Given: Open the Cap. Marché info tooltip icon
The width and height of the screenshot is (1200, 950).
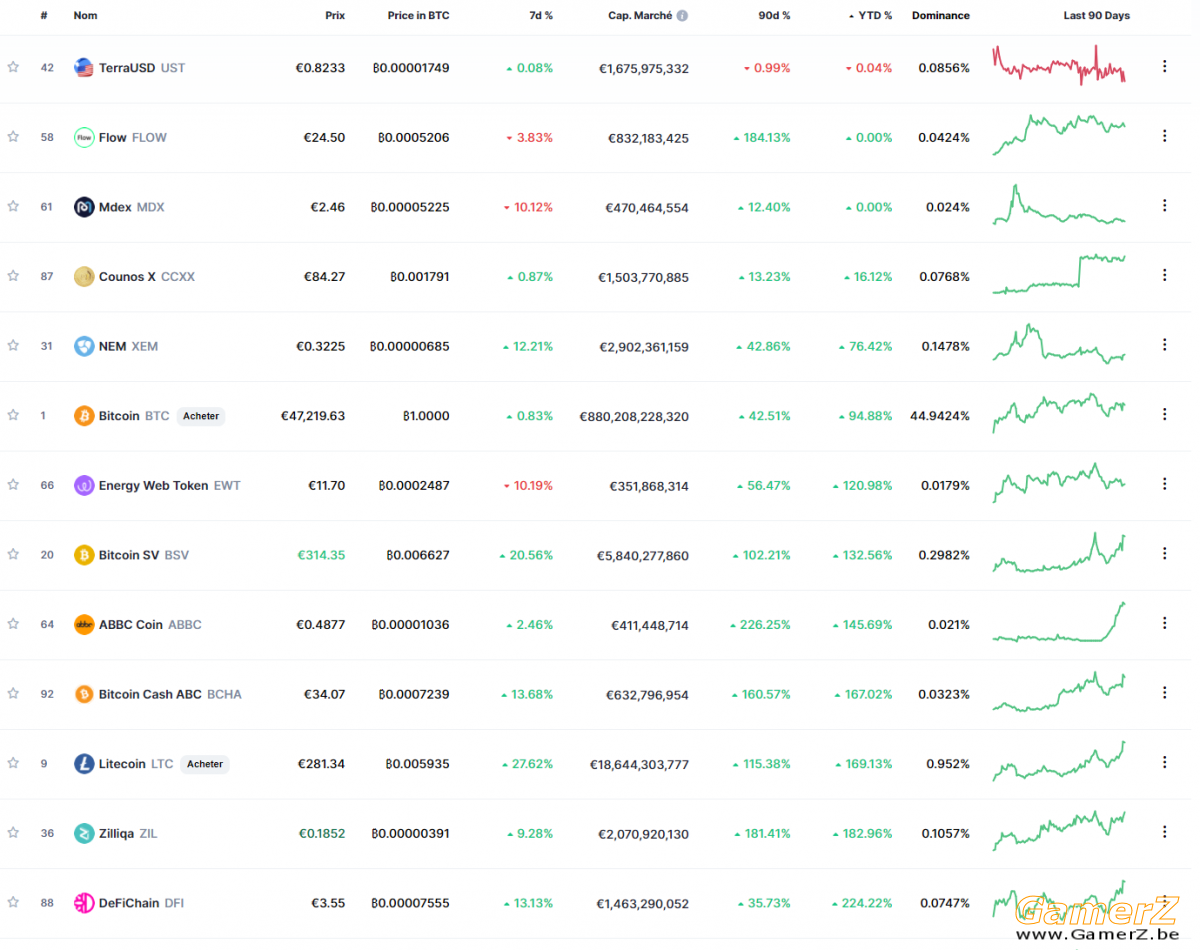Looking at the screenshot, I should coord(682,16).
